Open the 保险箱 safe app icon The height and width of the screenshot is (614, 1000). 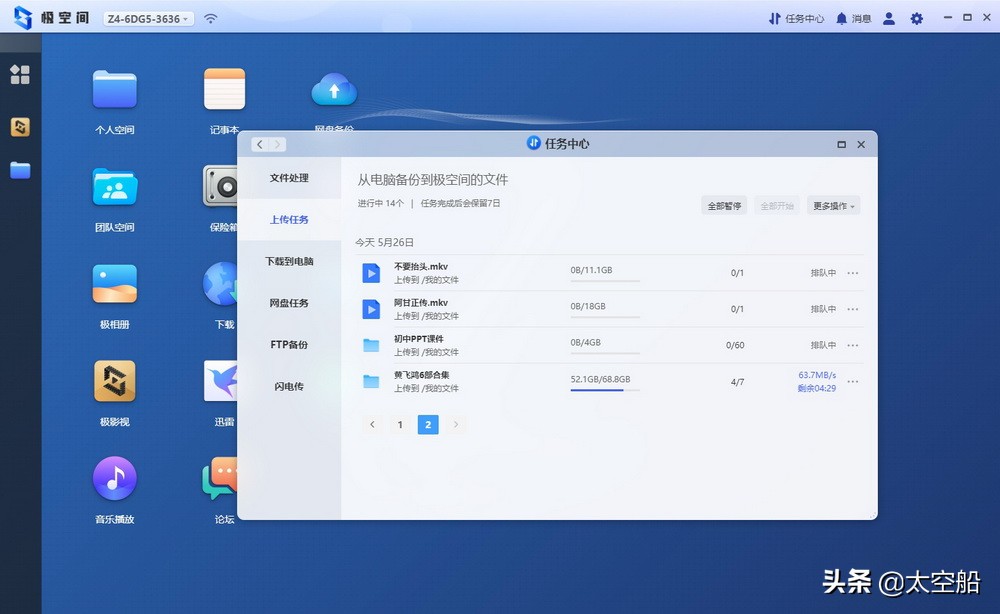[220, 186]
